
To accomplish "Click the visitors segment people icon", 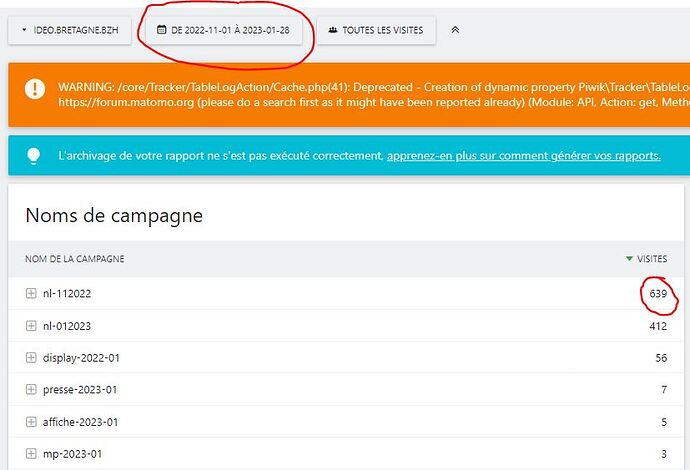I will tap(333, 30).
